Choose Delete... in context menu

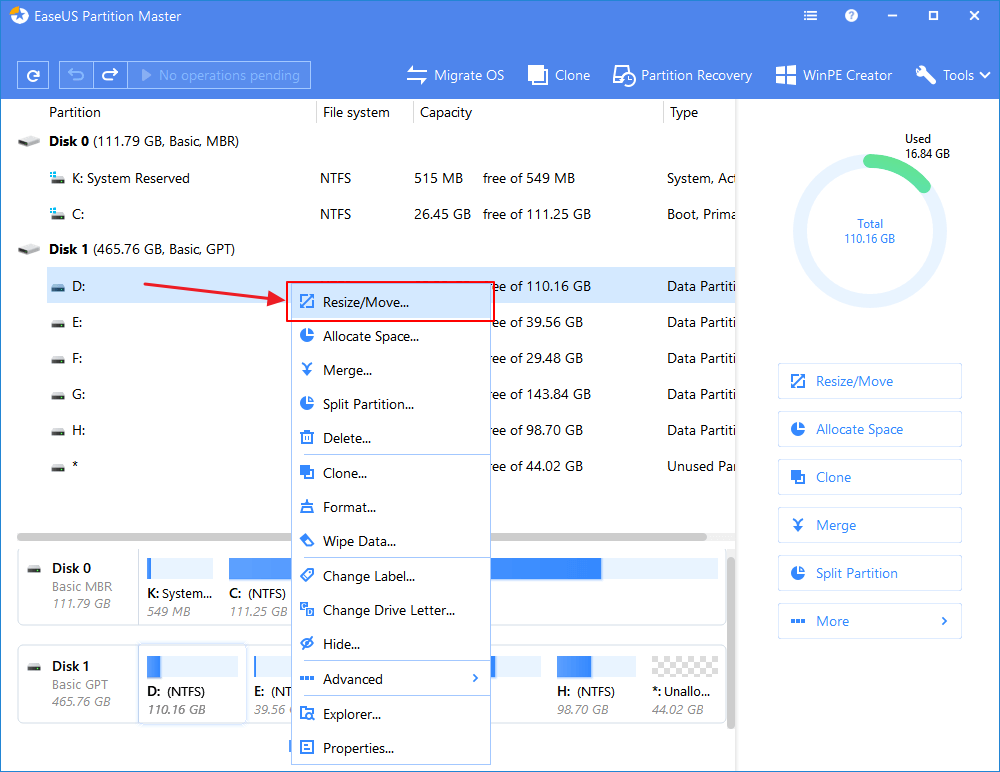coord(390,438)
